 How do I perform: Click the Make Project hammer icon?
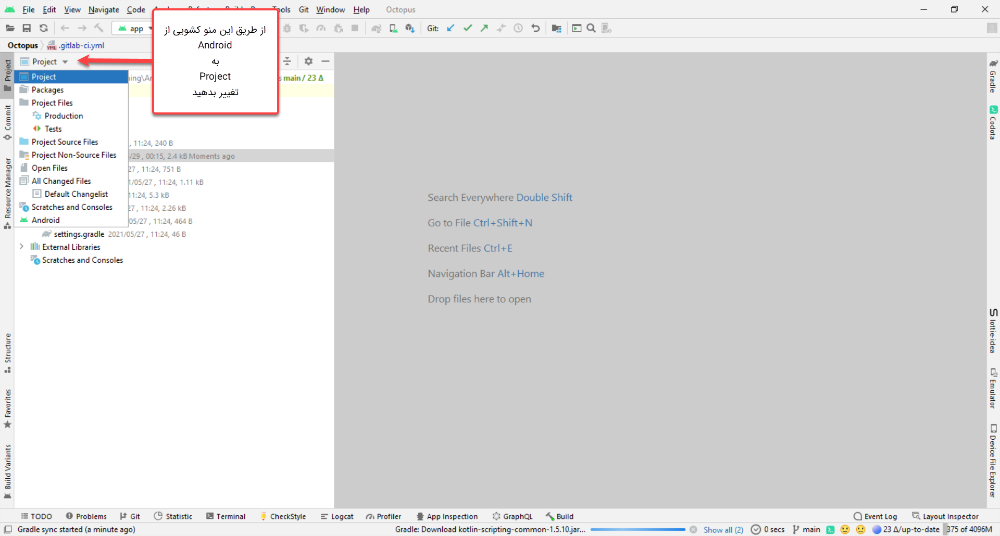[99, 28]
